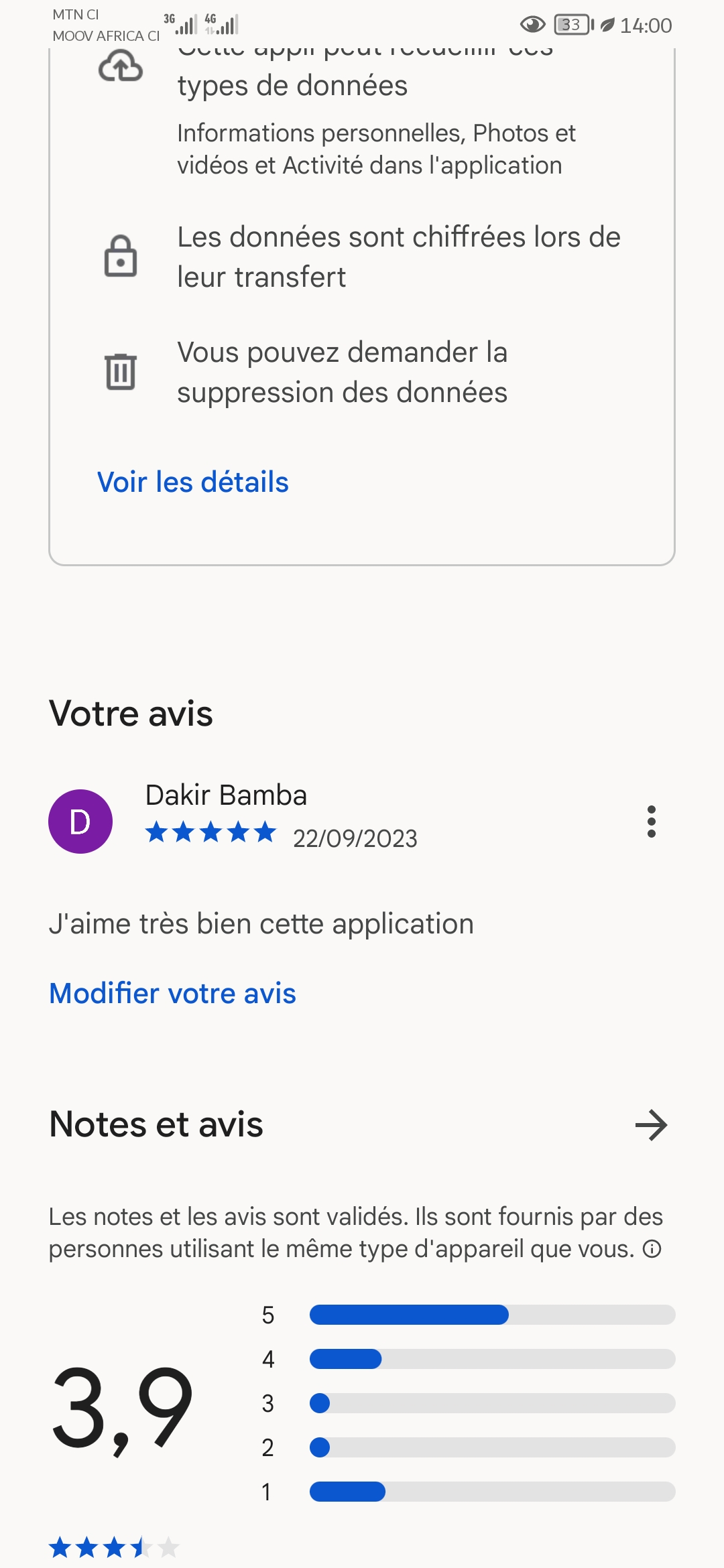Screen dimensions: 724x1568
Task: Tap the trash data deletion icon
Action: click(121, 371)
